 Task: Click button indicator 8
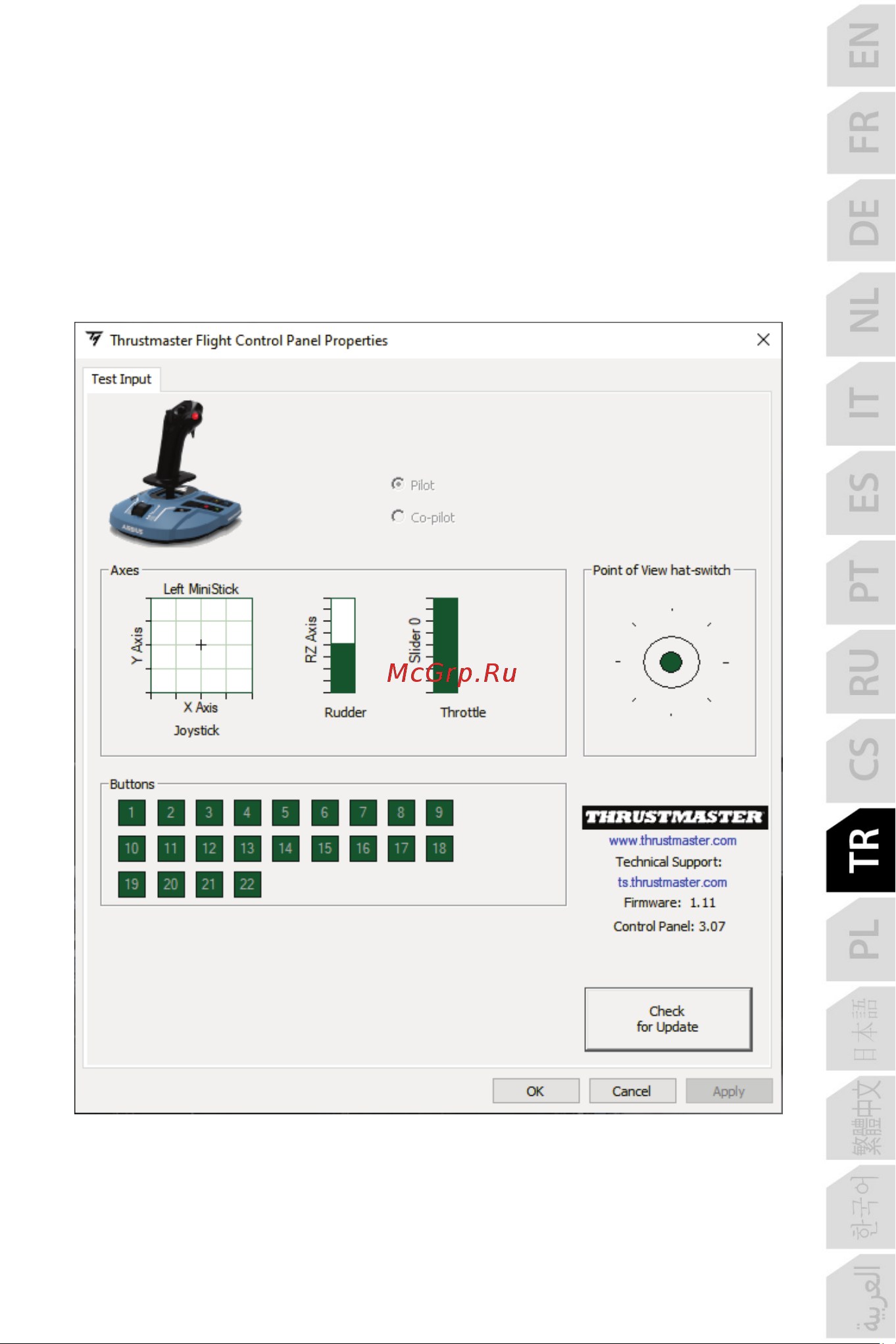(401, 813)
